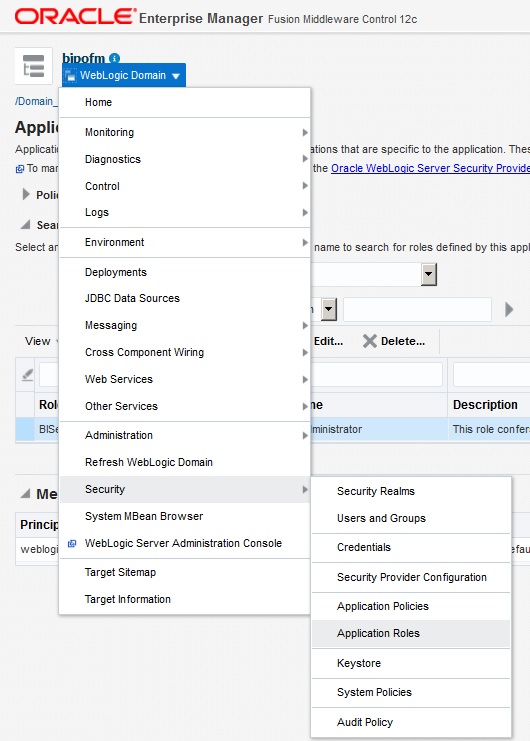The image size is (530, 741).
Task: Click the Oracle logo
Action: [76, 17]
